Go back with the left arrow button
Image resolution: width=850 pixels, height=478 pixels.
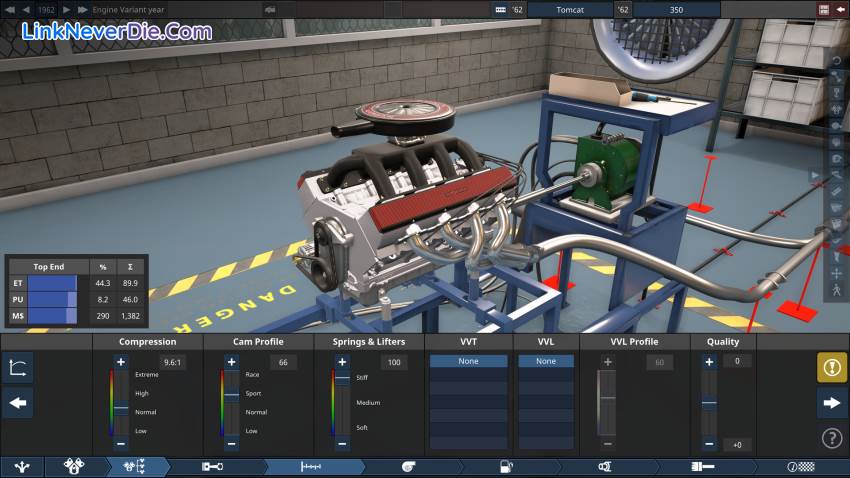coord(18,403)
